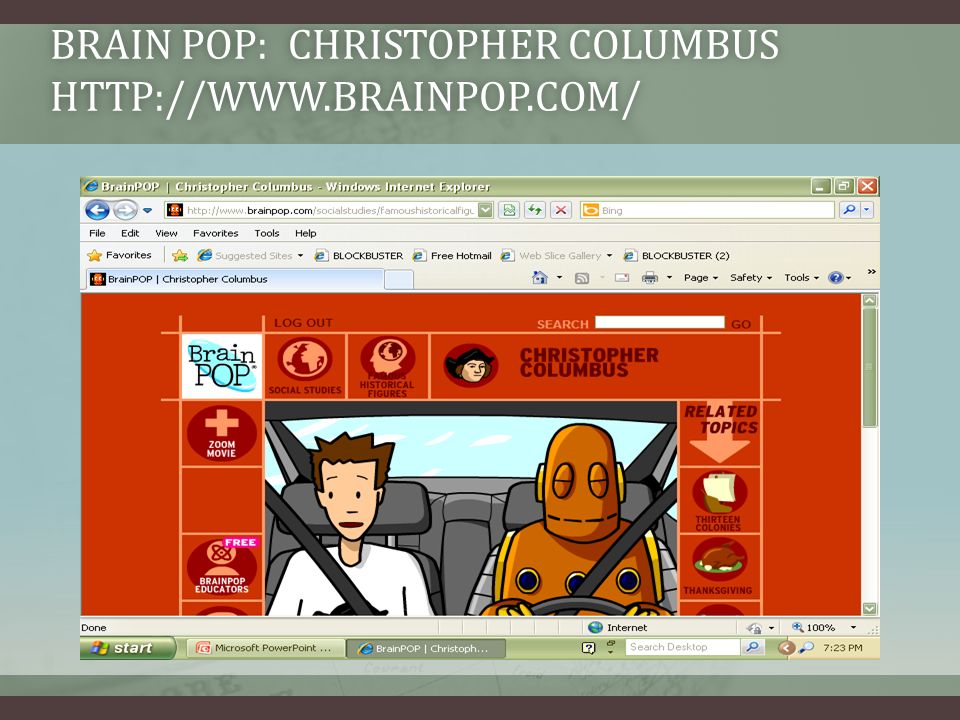
Task: Click the browser Forward arrow button
Action: click(x=126, y=210)
